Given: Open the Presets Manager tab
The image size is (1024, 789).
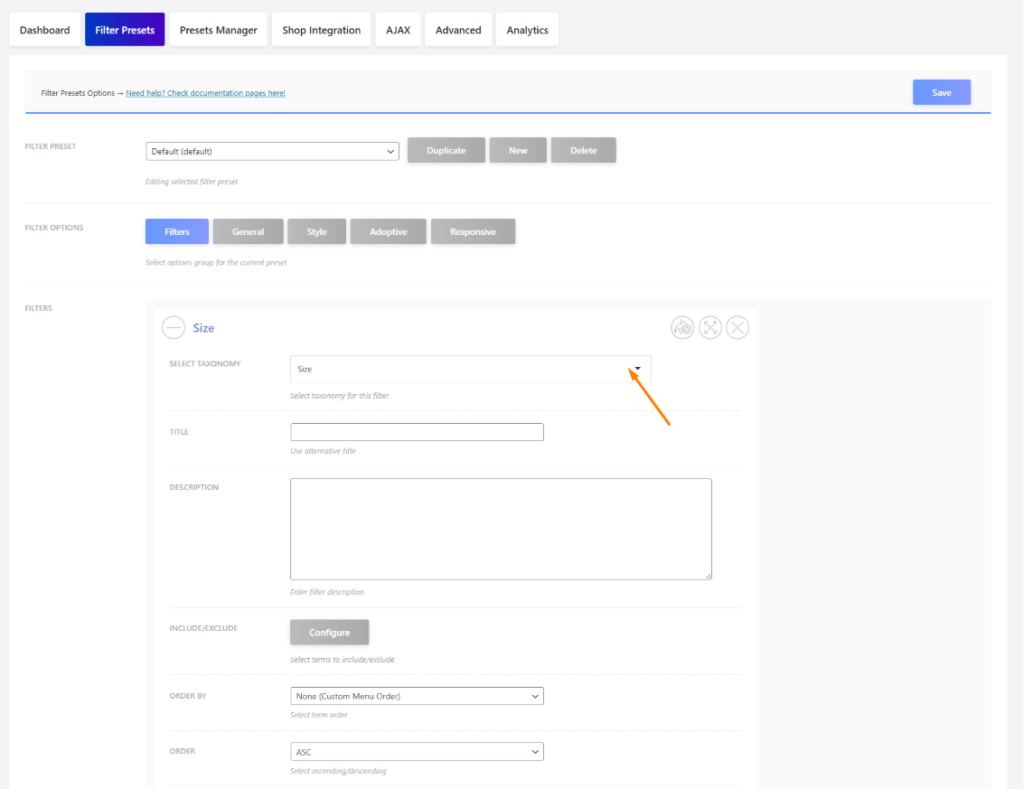Looking at the screenshot, I should (218, 29).
